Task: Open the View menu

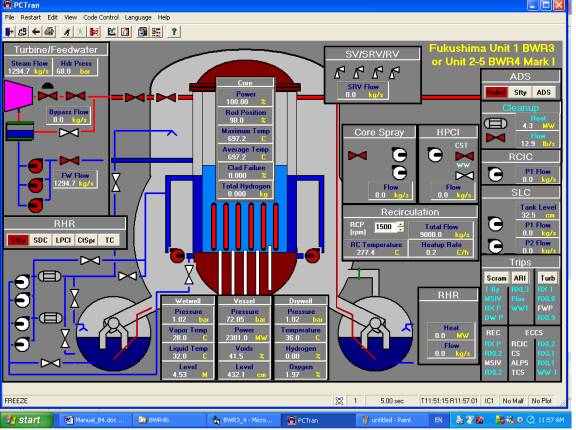Action: pos(71,17)
